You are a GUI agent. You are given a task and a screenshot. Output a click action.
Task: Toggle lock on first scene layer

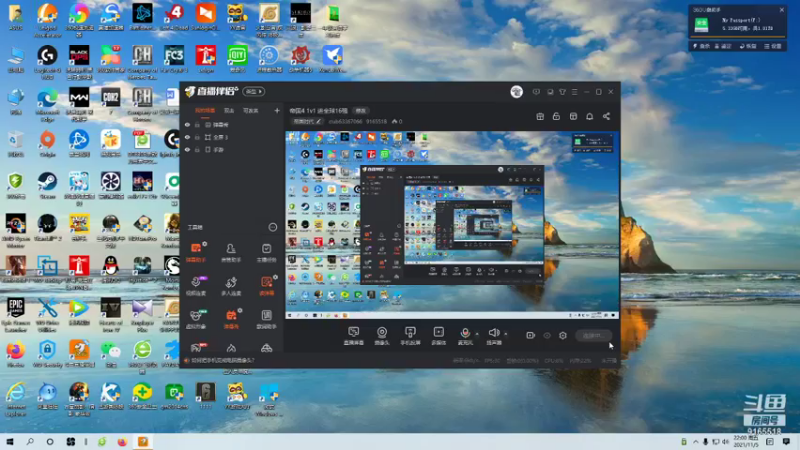(197, 124)
